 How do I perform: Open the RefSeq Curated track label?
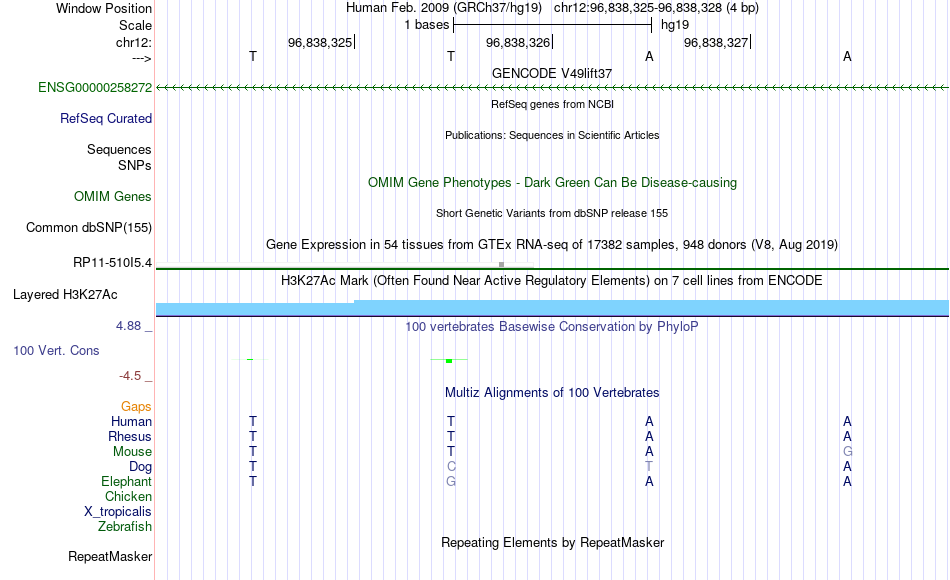105,118
